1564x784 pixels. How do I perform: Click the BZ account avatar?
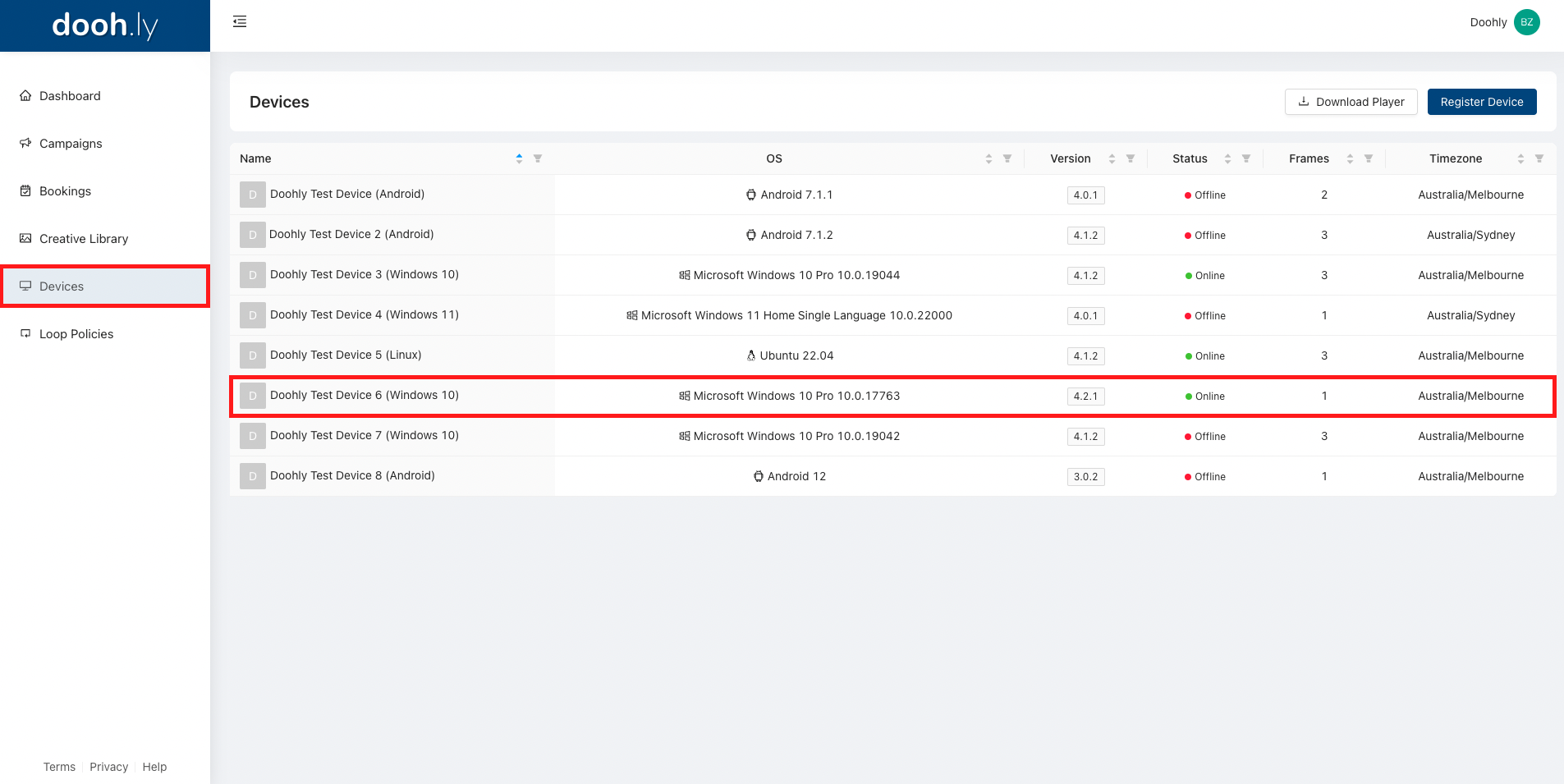[x=1526, y=22]
